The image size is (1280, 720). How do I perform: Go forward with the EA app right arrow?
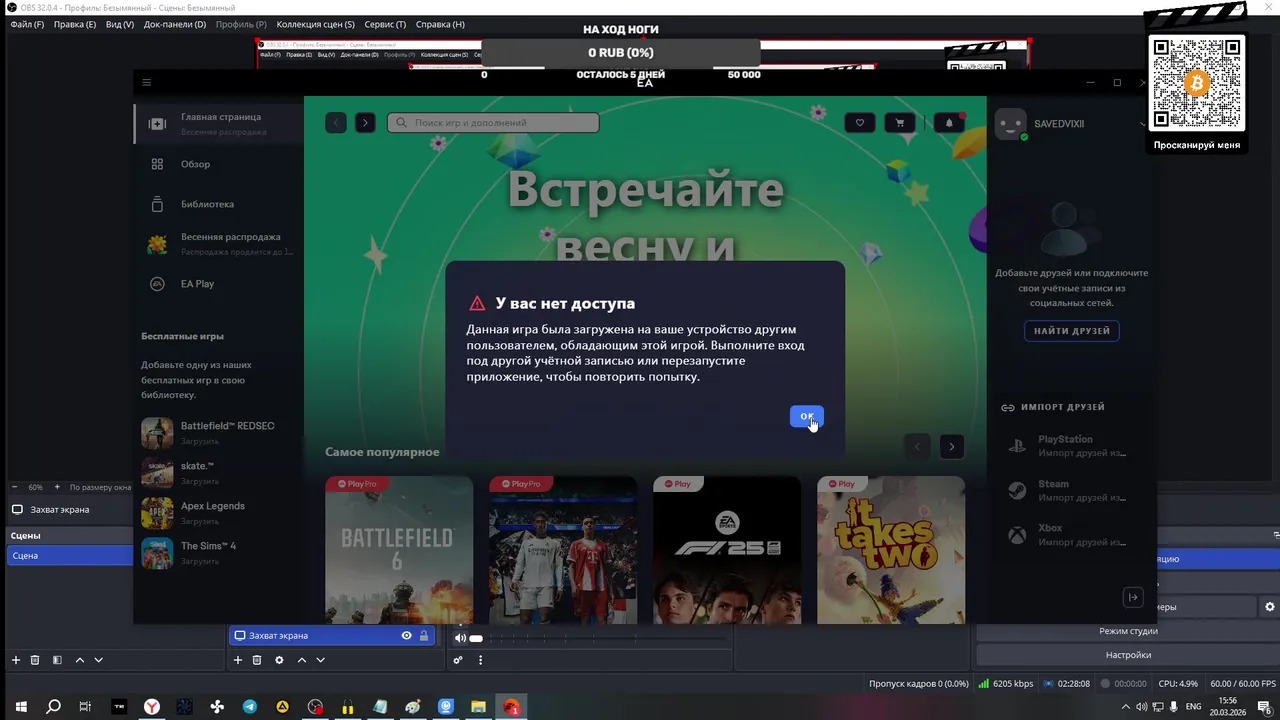pos(365,123)
